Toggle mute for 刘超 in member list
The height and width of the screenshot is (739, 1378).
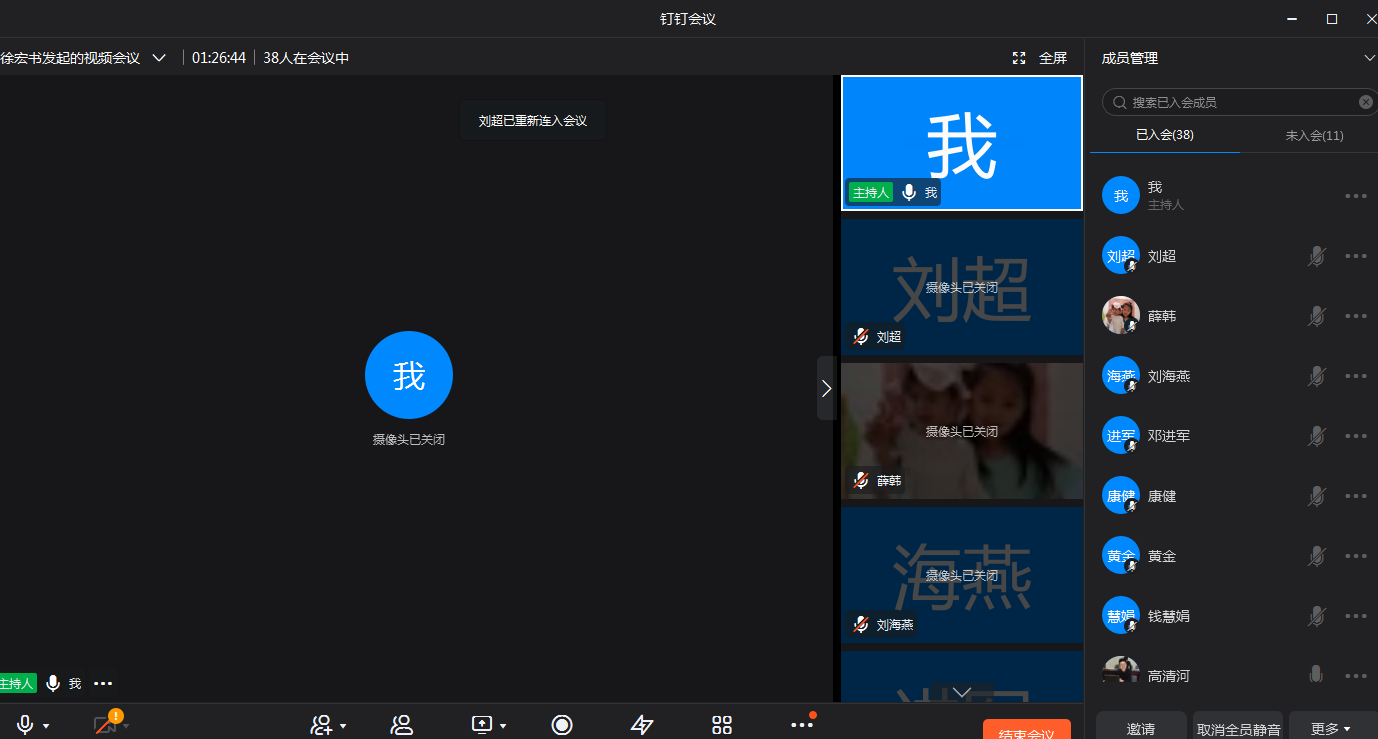1316,257
